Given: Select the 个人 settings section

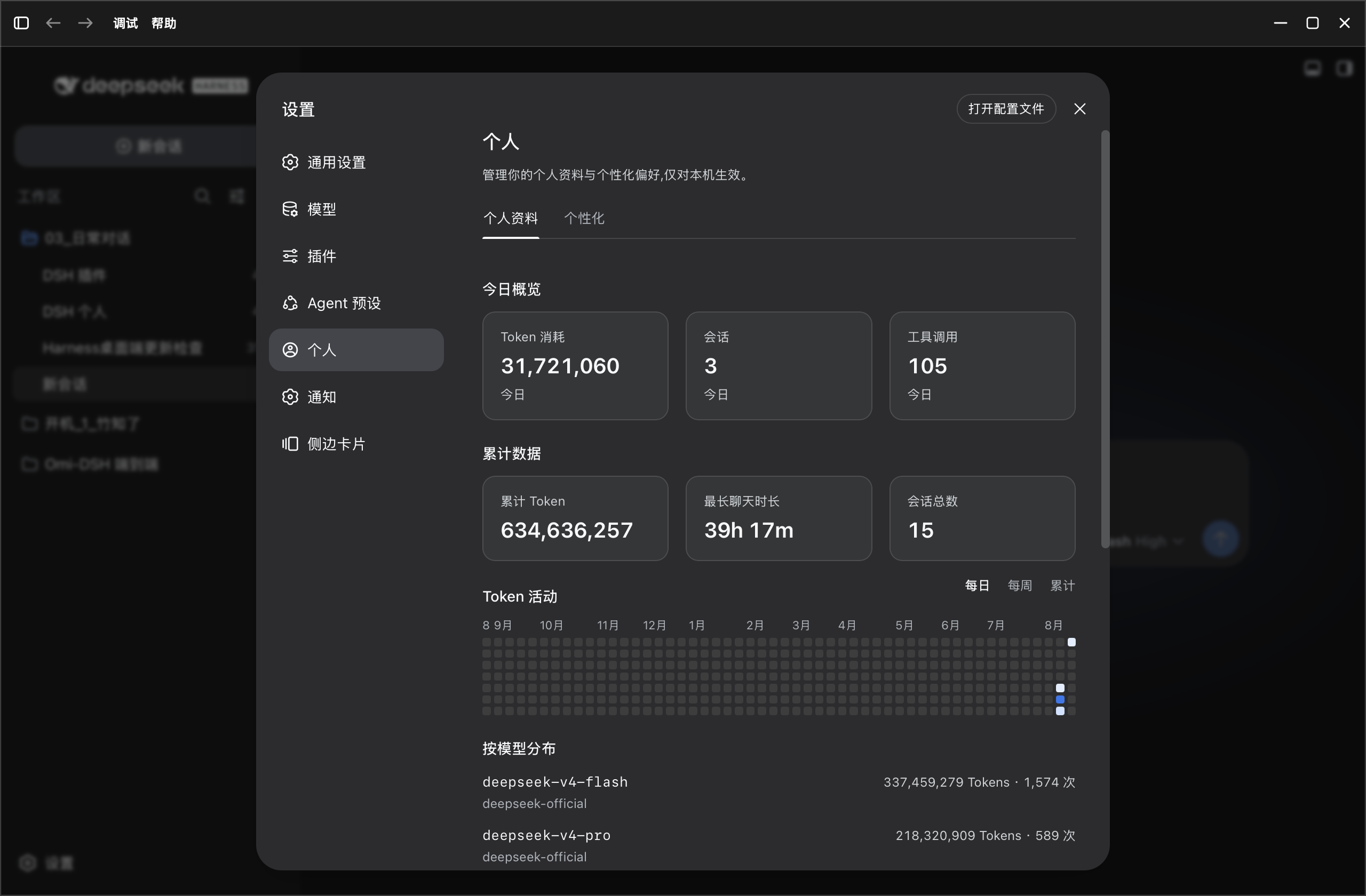Looking at the screenshot, I should (x=356, y=350).
